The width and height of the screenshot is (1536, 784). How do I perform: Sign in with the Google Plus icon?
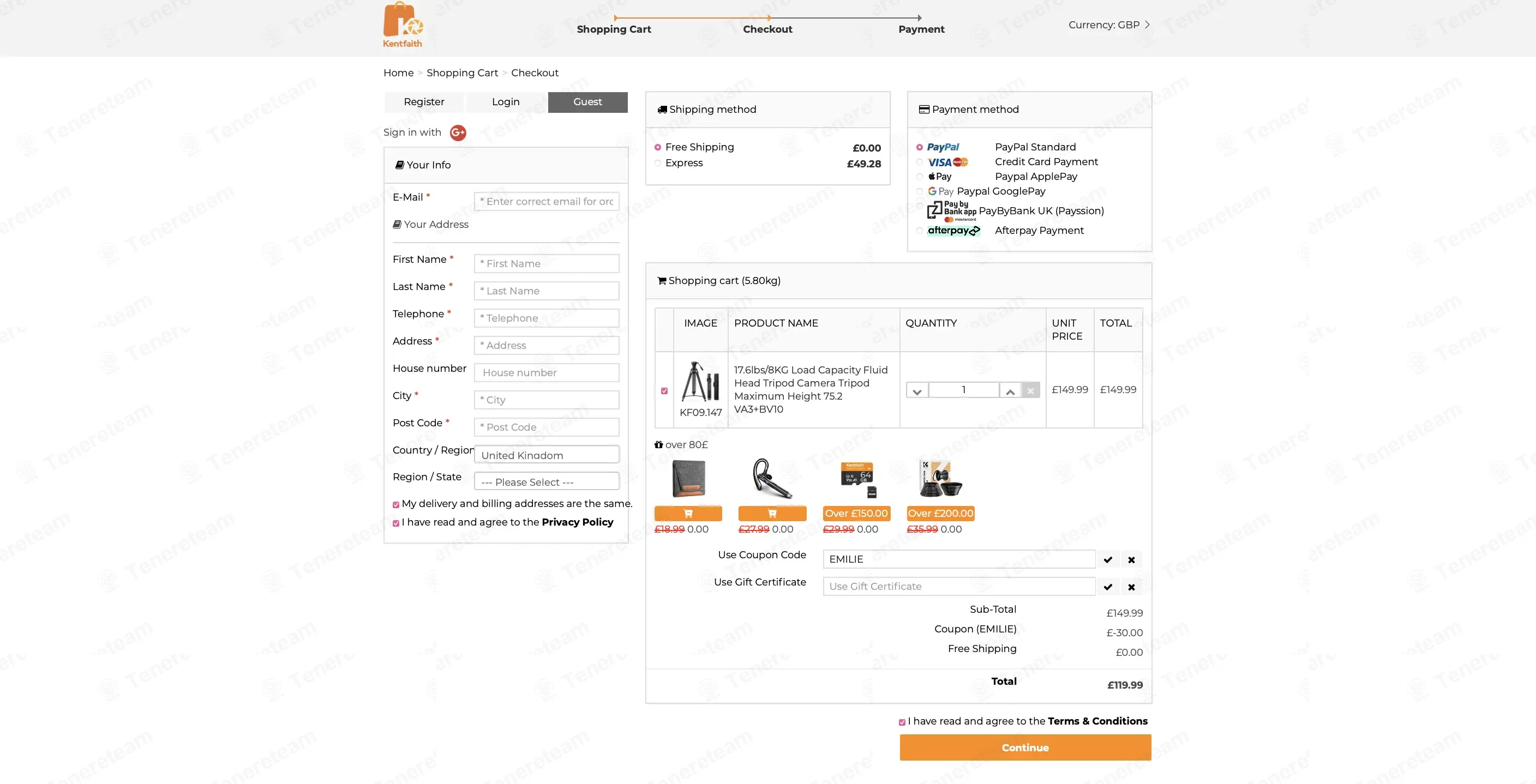[x=457, y=132]
